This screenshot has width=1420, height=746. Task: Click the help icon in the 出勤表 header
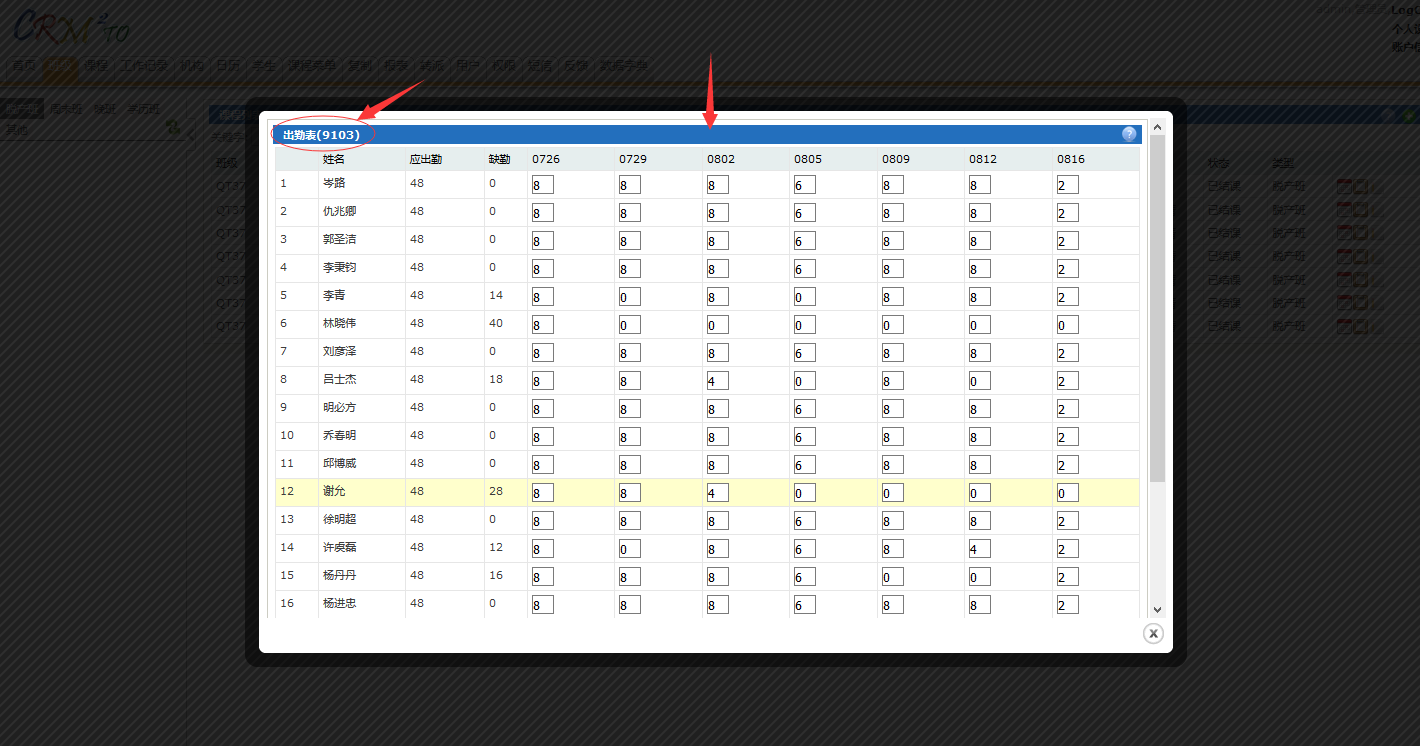pyautogui.click(x=1129, y=134)
